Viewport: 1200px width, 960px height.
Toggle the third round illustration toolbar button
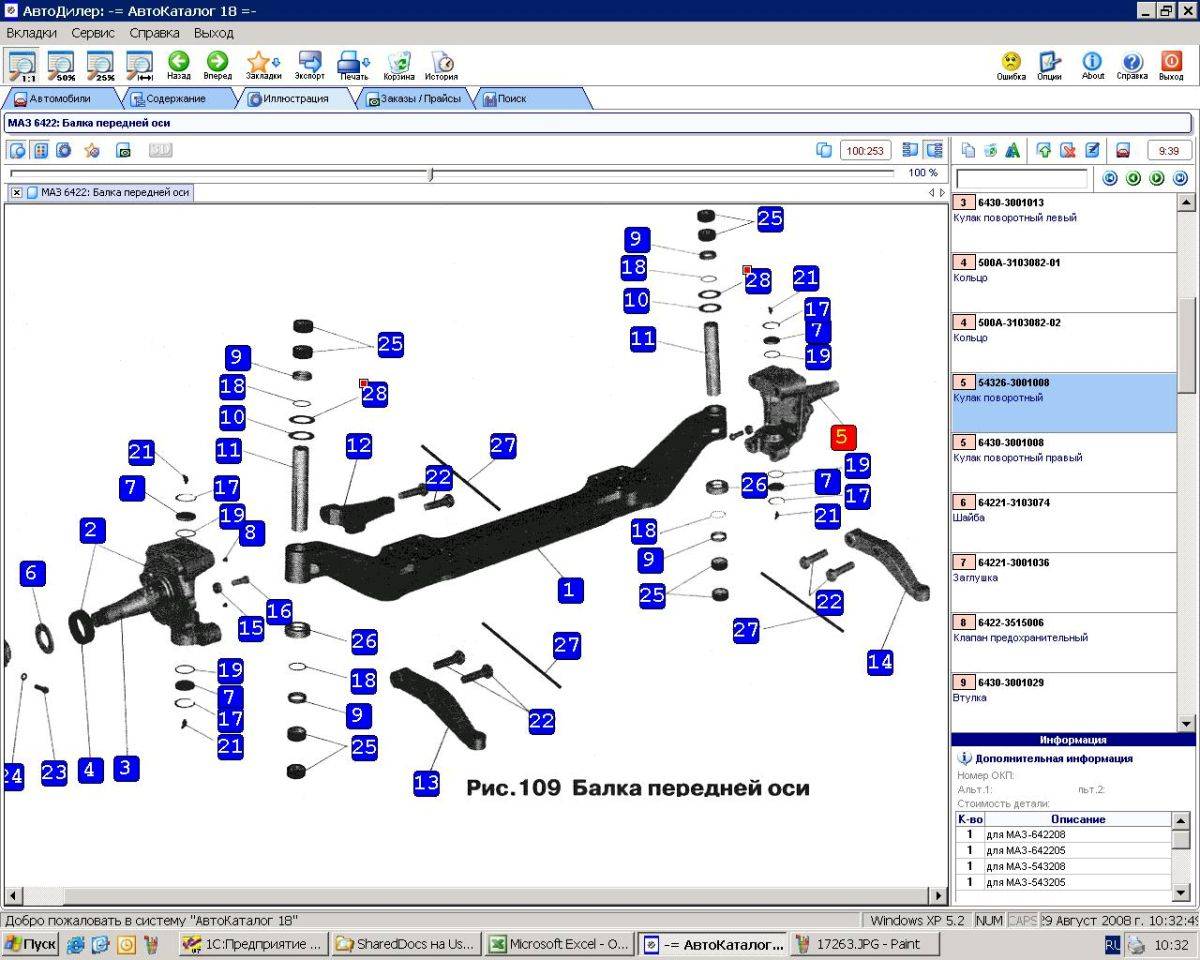64,150
